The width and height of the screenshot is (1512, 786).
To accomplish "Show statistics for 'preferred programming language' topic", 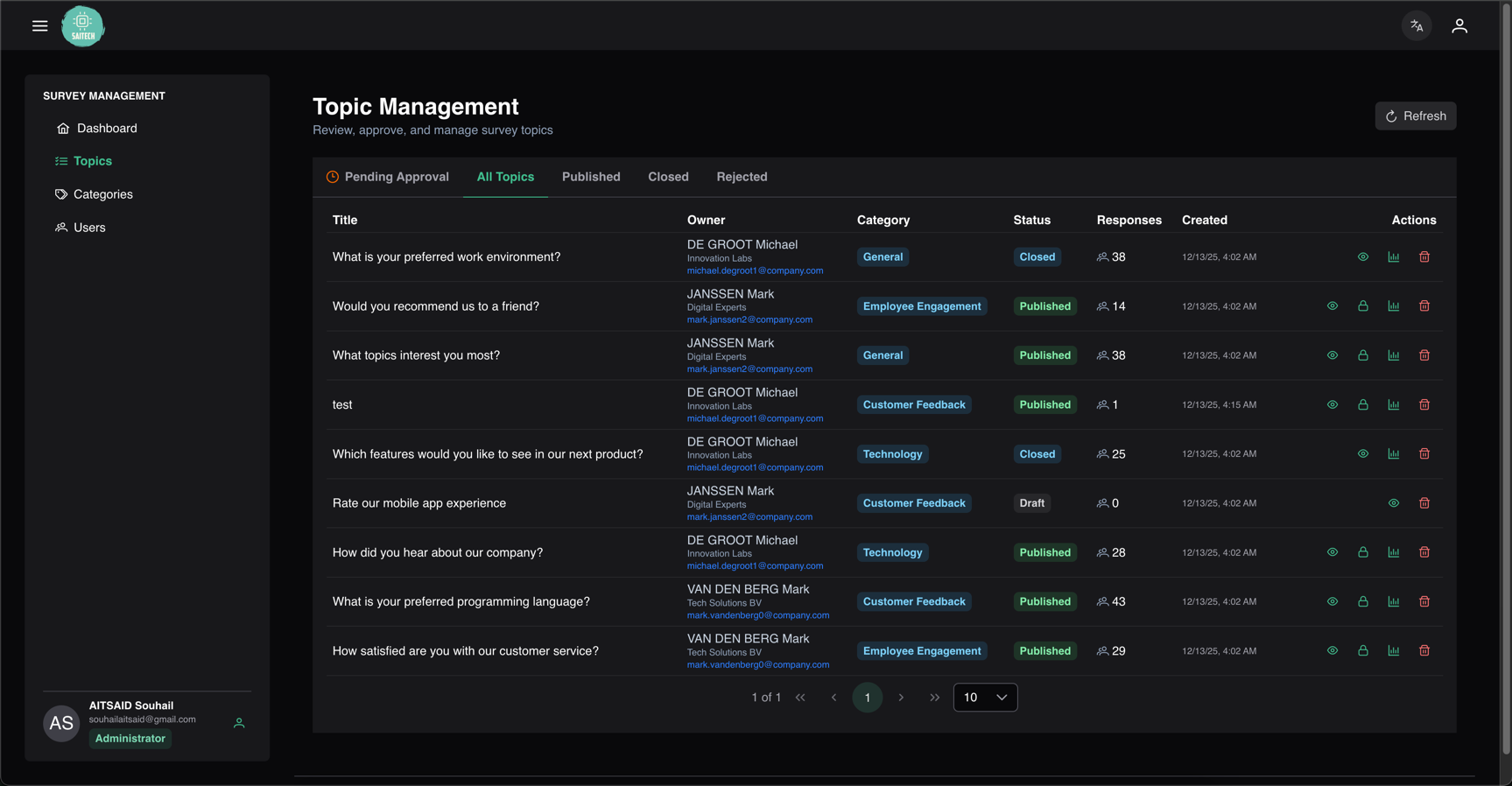I will pos(1394,602).
